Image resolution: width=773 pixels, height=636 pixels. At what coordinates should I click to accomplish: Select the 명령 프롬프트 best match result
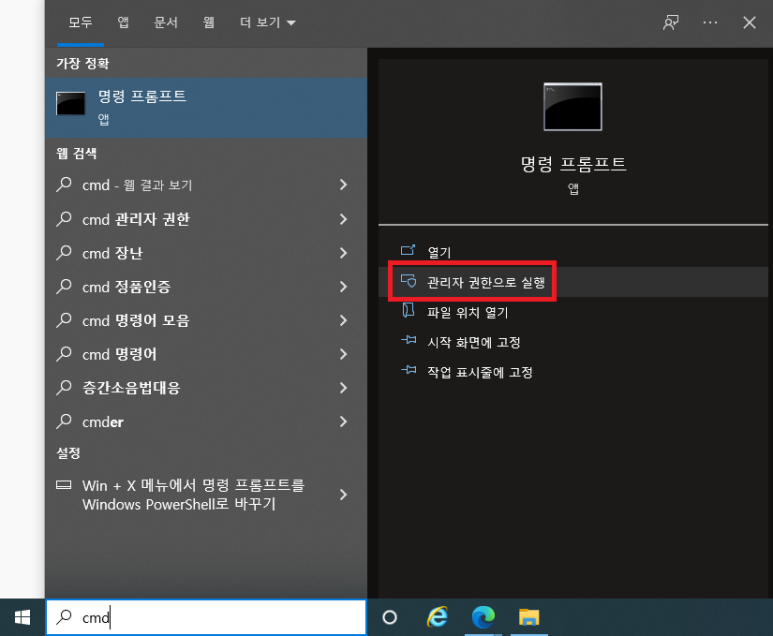click(x=206, y=107)
